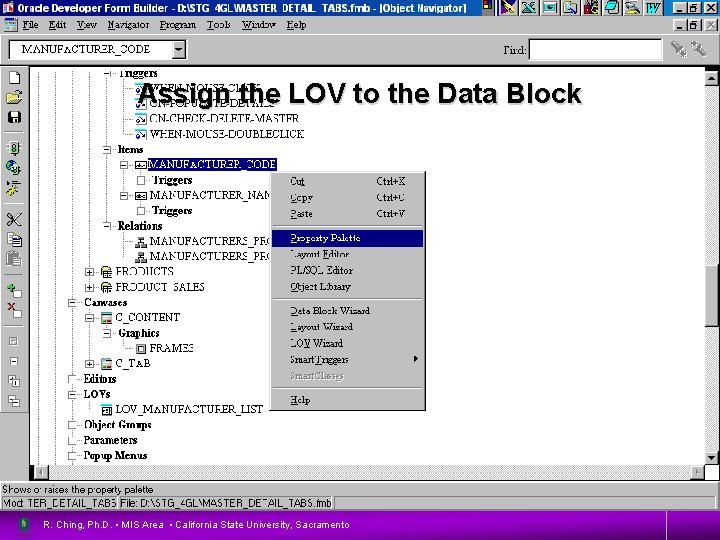Screen dimensions: 720x540
Task: Click the Delete red X icon
Action: click(x=14, y=310)
